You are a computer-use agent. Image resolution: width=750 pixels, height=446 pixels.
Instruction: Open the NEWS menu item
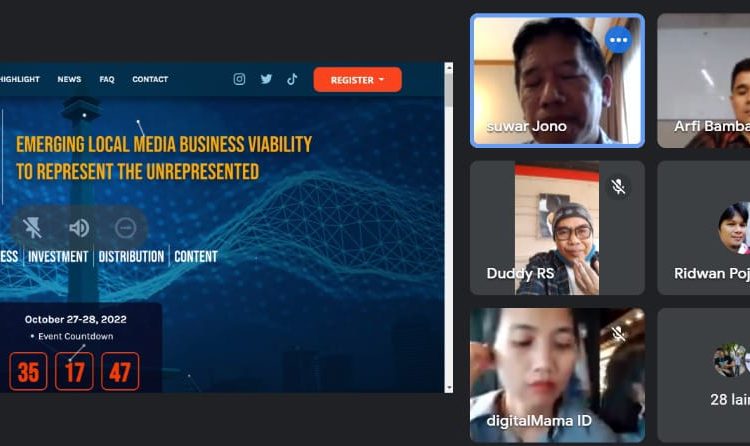pos(69,79)
